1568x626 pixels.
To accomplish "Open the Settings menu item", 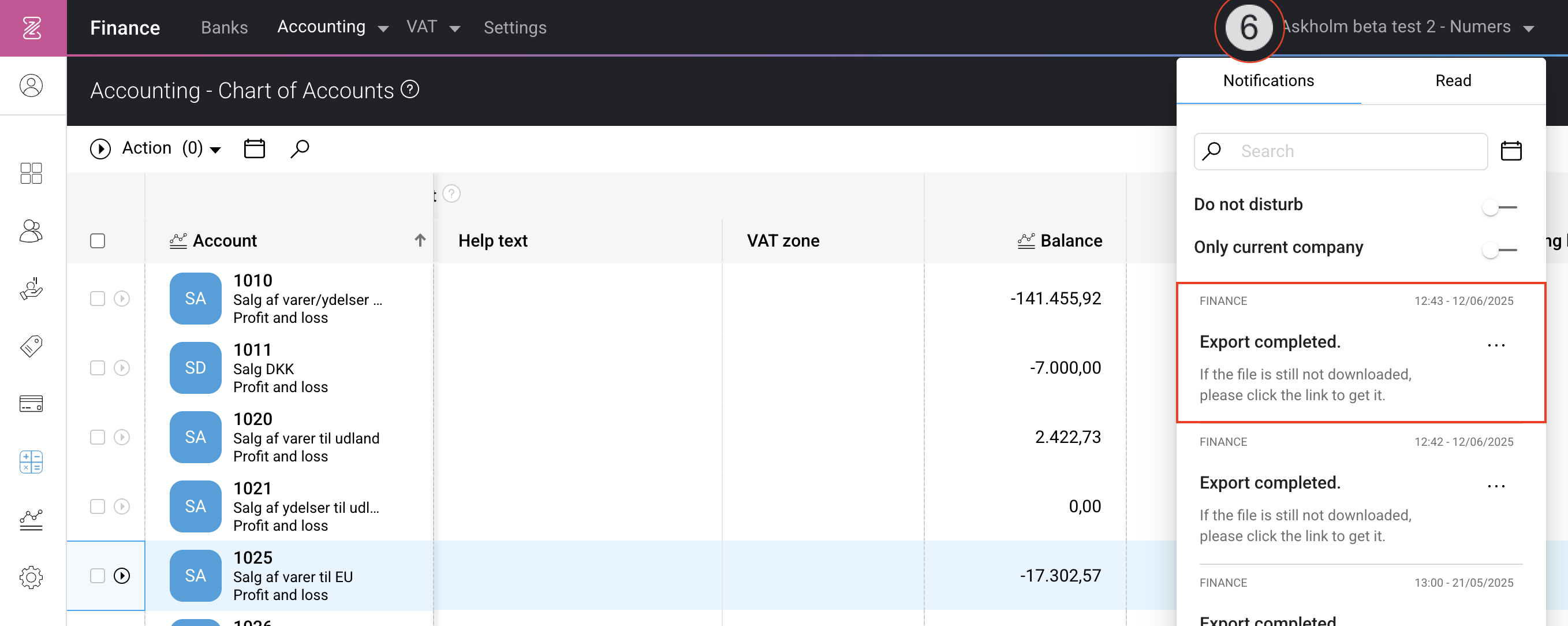I will [x=515, y=27].
